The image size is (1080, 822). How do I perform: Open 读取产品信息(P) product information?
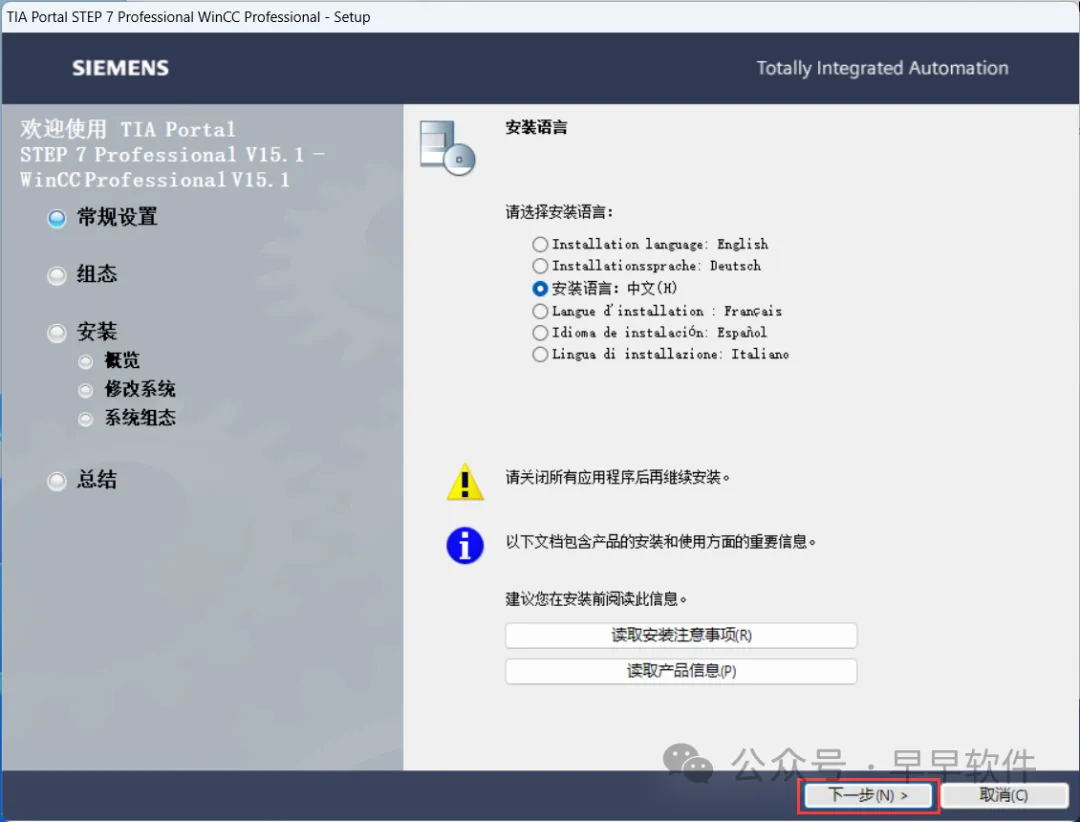pyautogui.click(x=681, y=671)
